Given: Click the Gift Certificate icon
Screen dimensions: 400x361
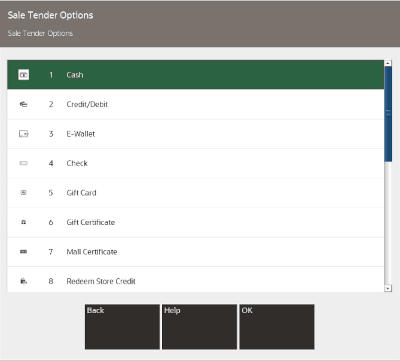Looking at the screenshot, I should click(x=23, y=222).
